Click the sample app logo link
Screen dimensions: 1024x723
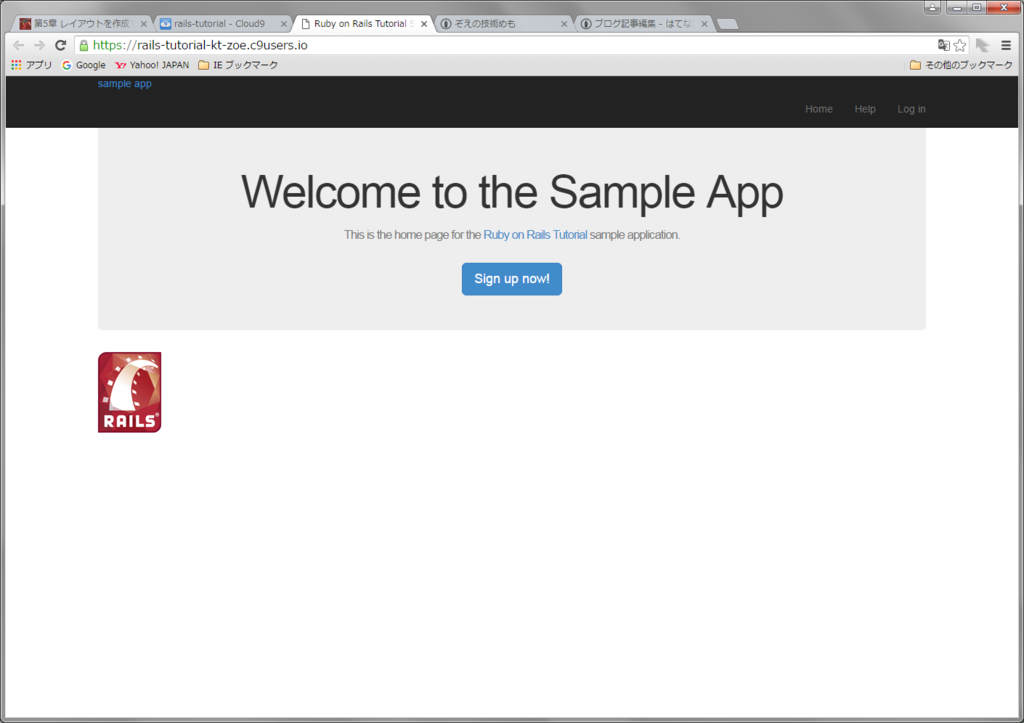pos(125,84)
